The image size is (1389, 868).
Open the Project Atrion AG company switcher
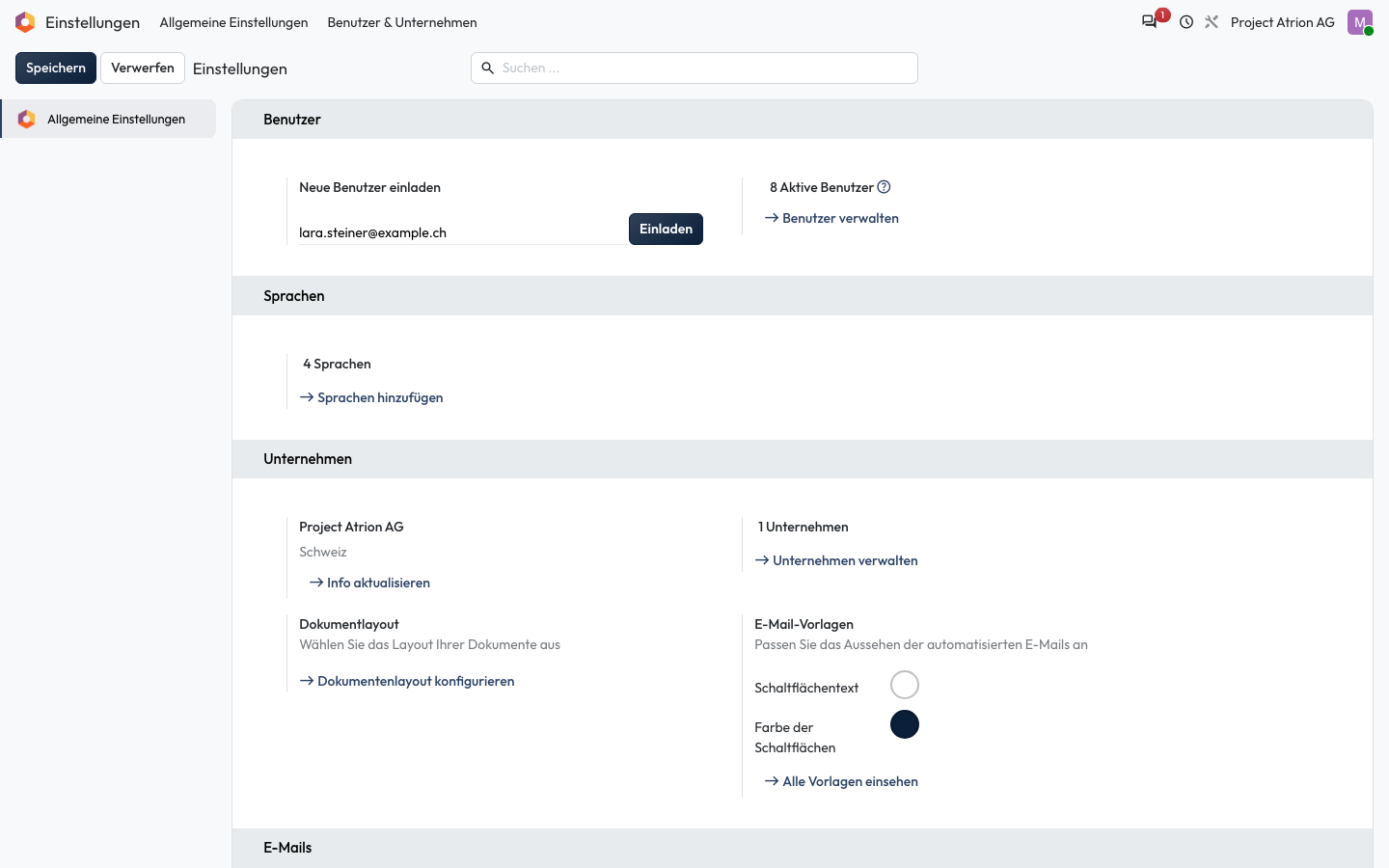(x=1283, y=22)
